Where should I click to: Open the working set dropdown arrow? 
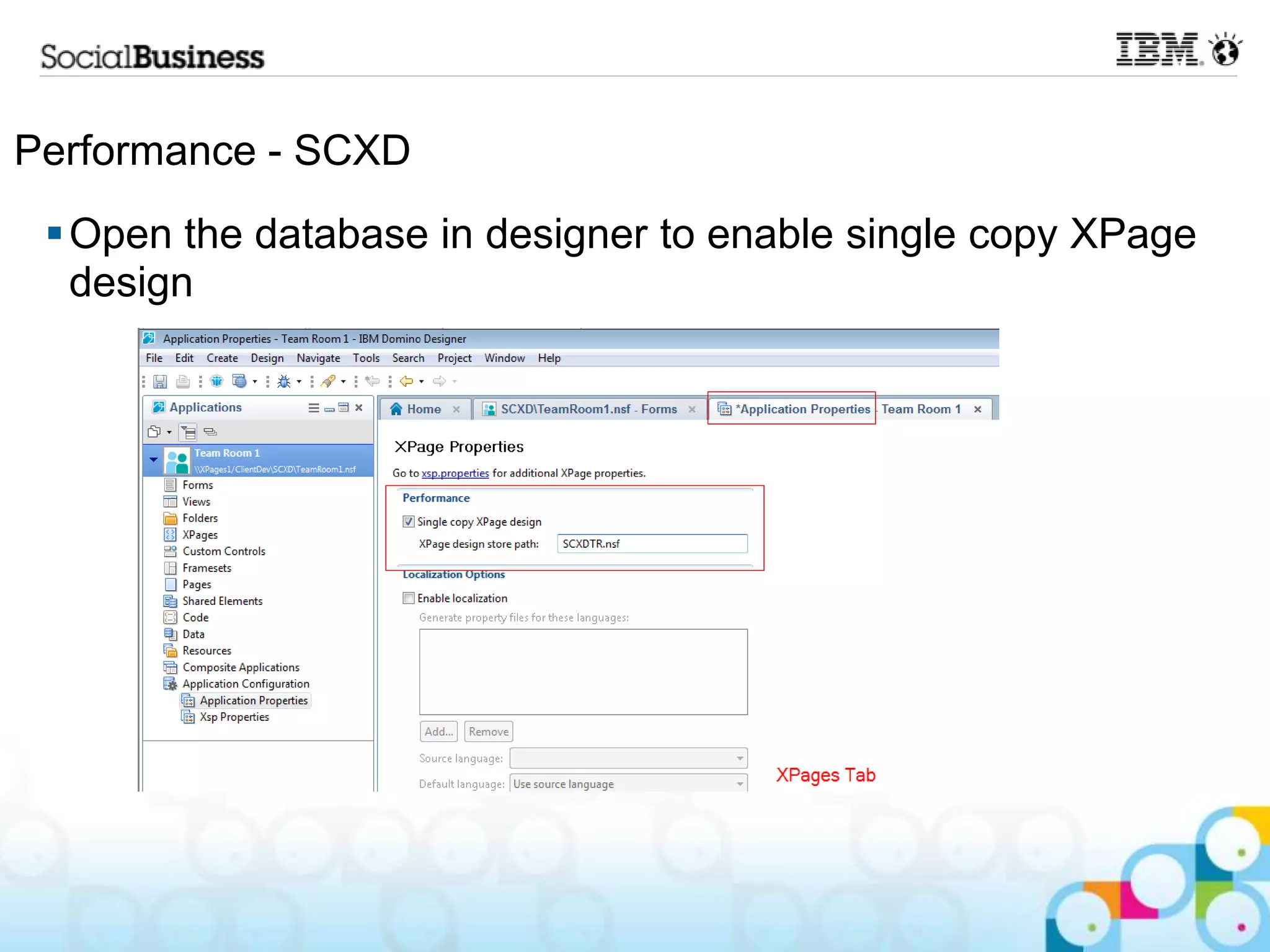click(x=169, y=432)
